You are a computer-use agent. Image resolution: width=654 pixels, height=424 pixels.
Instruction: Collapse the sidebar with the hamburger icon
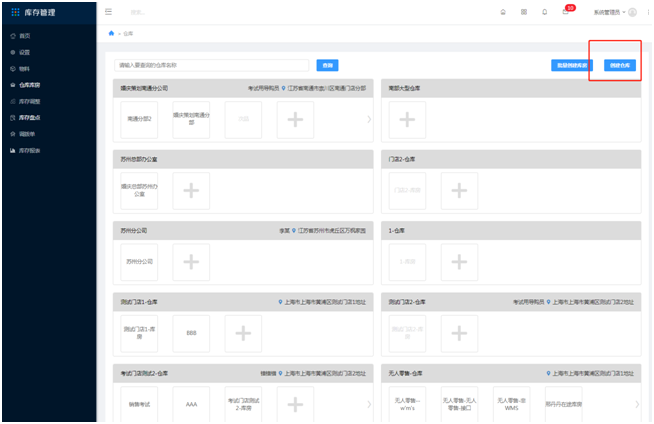pos(108,12)
